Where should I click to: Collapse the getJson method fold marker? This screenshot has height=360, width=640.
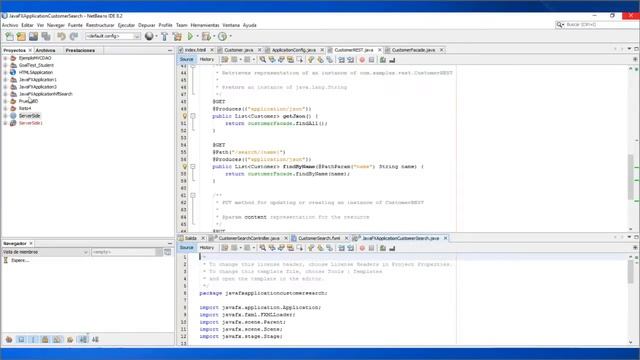pyautogui.click(x=193, y=116)
